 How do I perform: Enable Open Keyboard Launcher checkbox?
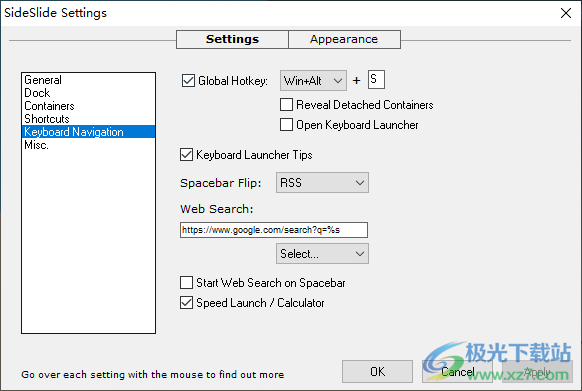point(286,125)
